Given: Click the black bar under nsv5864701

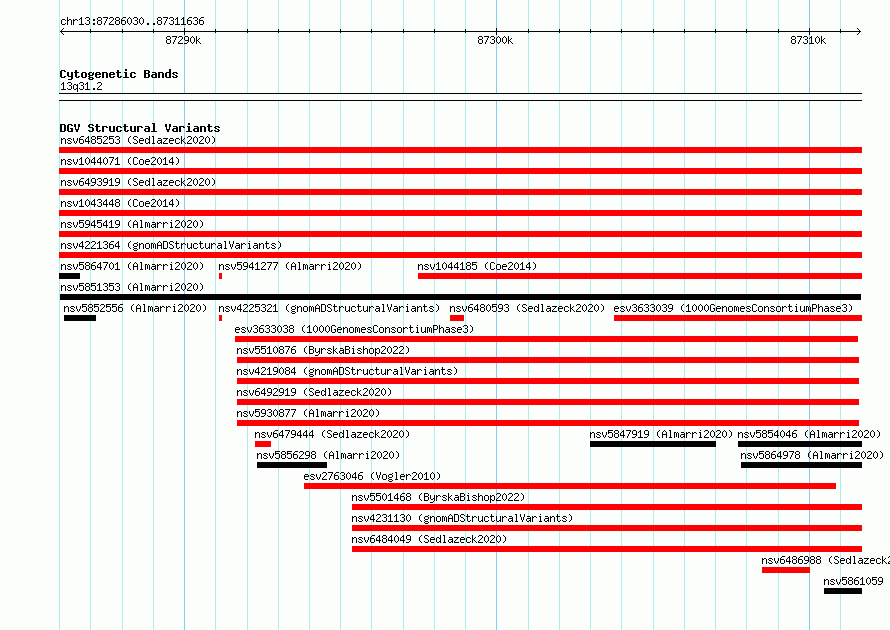Looking at the screenshot, I should pos(69,276).
